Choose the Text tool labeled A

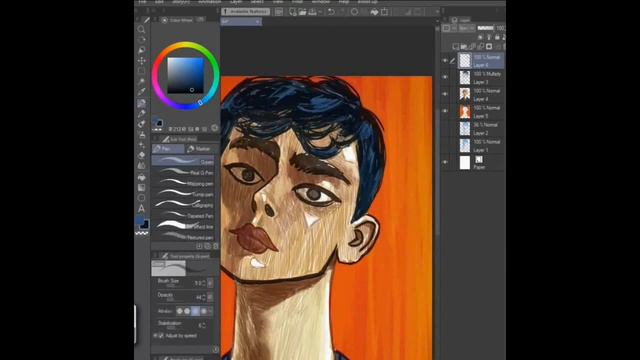(141, 208)
